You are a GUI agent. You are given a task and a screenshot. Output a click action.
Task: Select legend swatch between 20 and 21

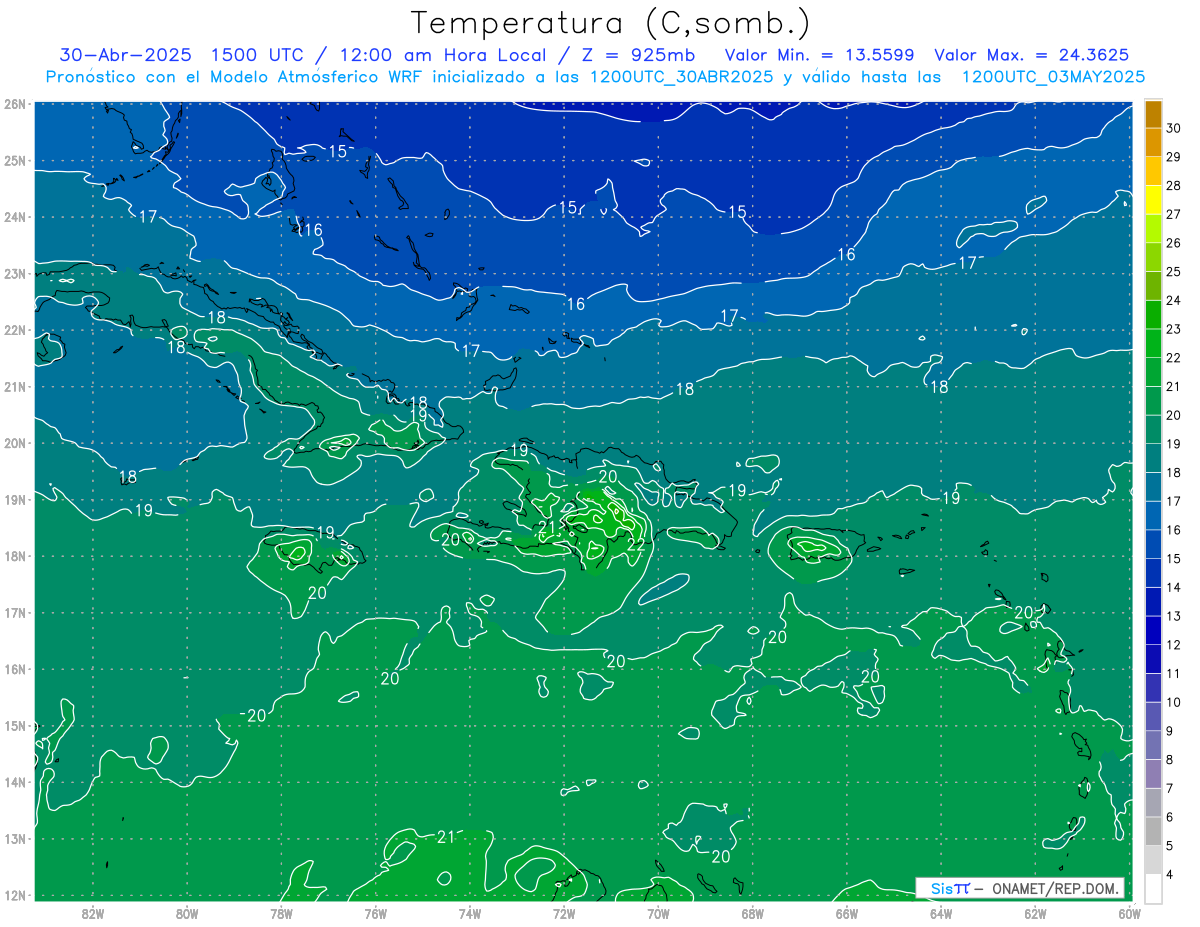pos(1153,401)
